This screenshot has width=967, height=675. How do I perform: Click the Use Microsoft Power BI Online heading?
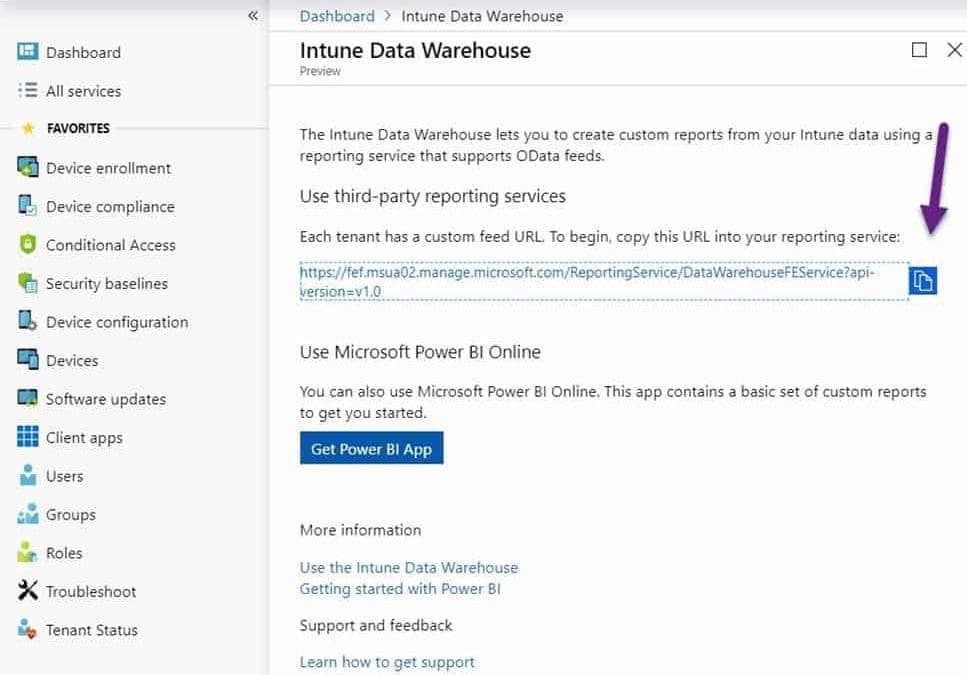coord(420,352)
